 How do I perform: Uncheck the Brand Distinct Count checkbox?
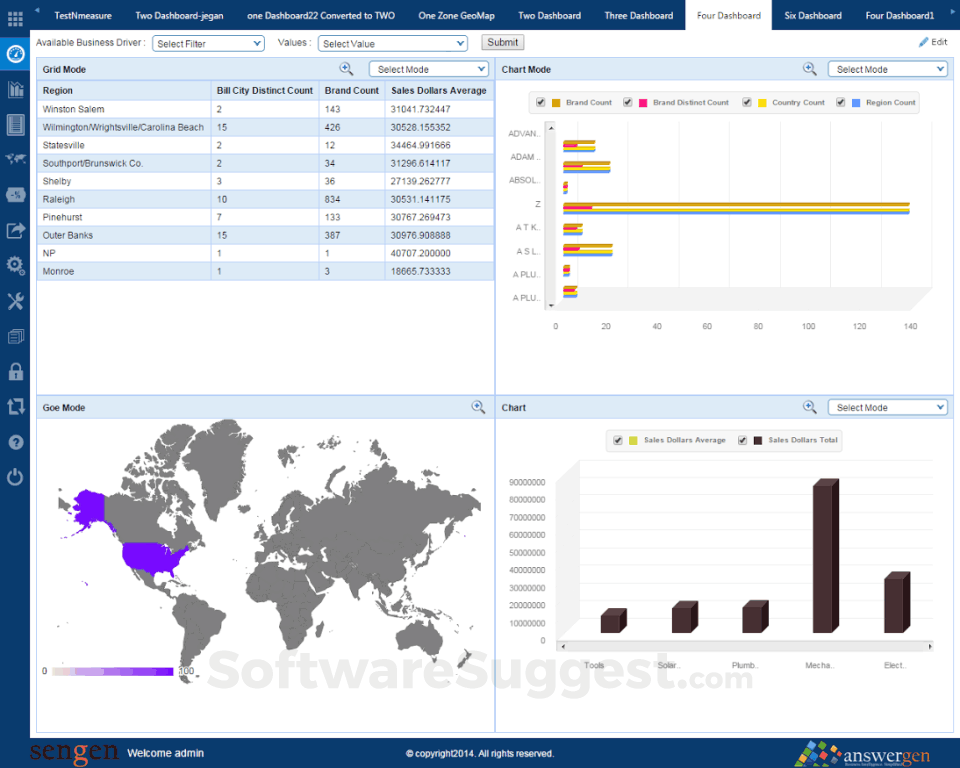tap(628, 102)
